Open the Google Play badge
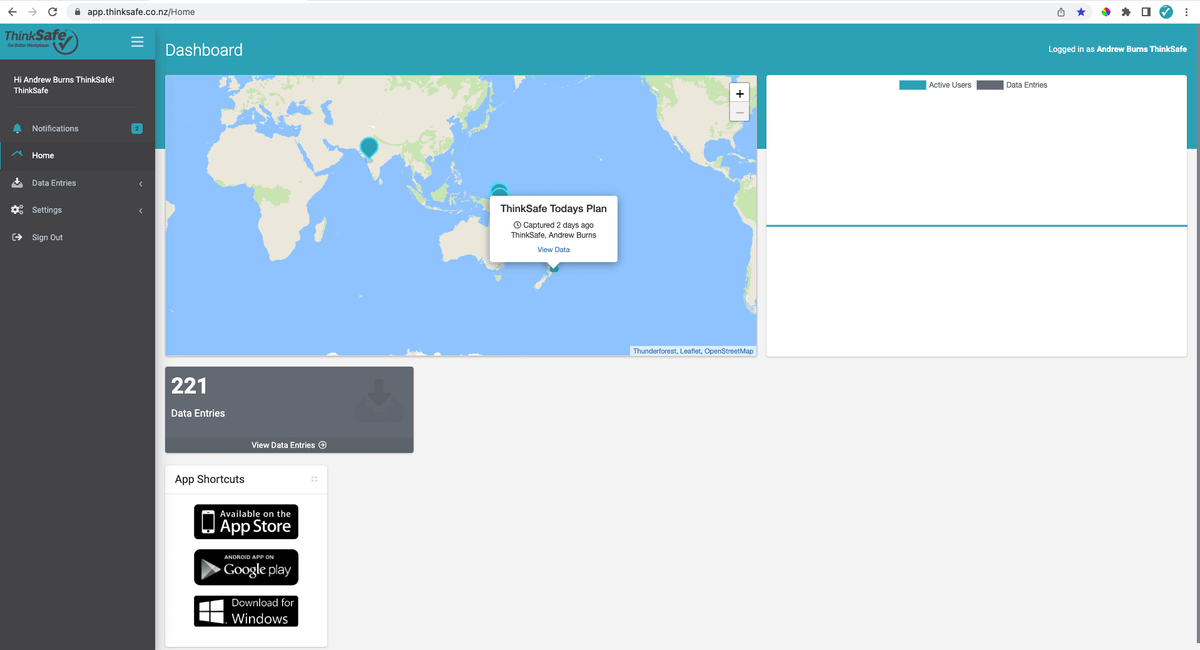1200x650 pixels. click(245, 566)
